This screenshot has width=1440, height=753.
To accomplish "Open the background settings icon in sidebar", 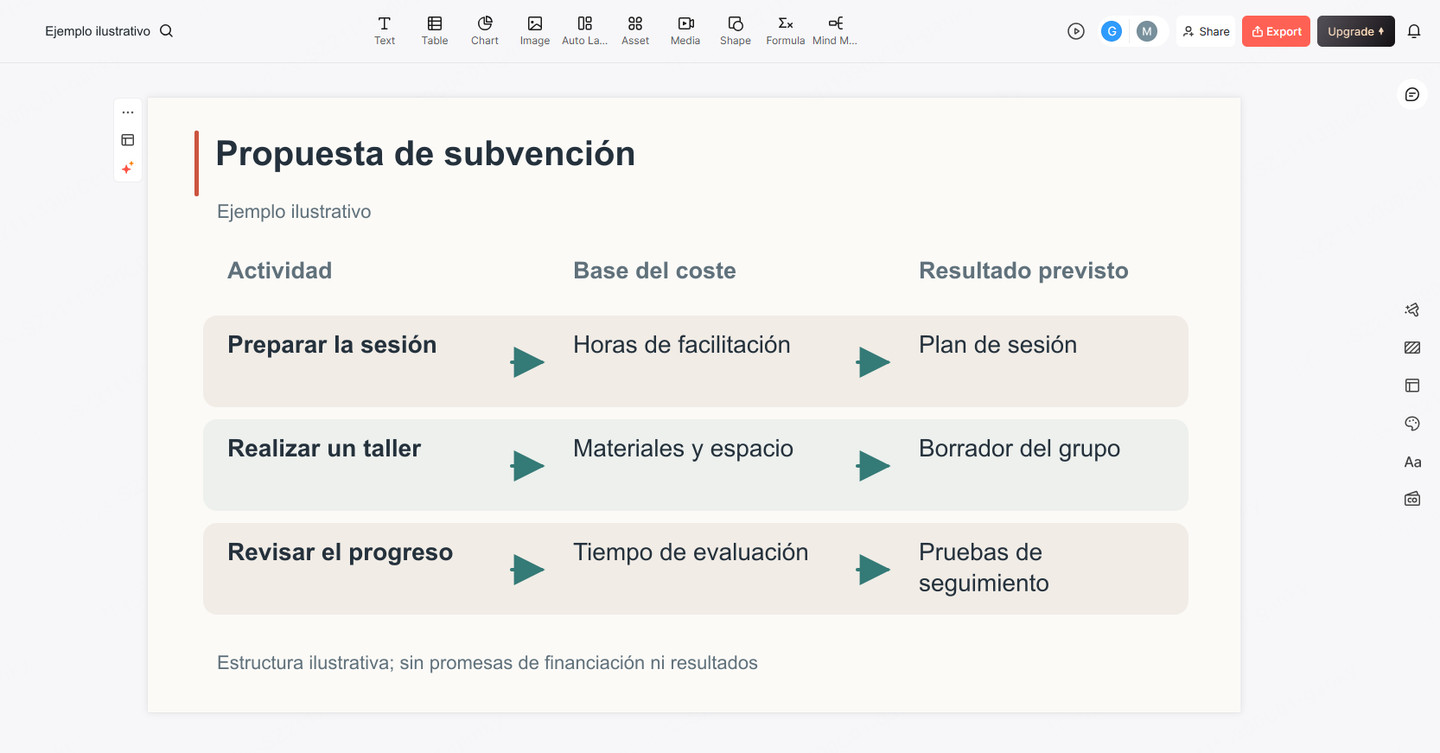I will [1412, 348].
